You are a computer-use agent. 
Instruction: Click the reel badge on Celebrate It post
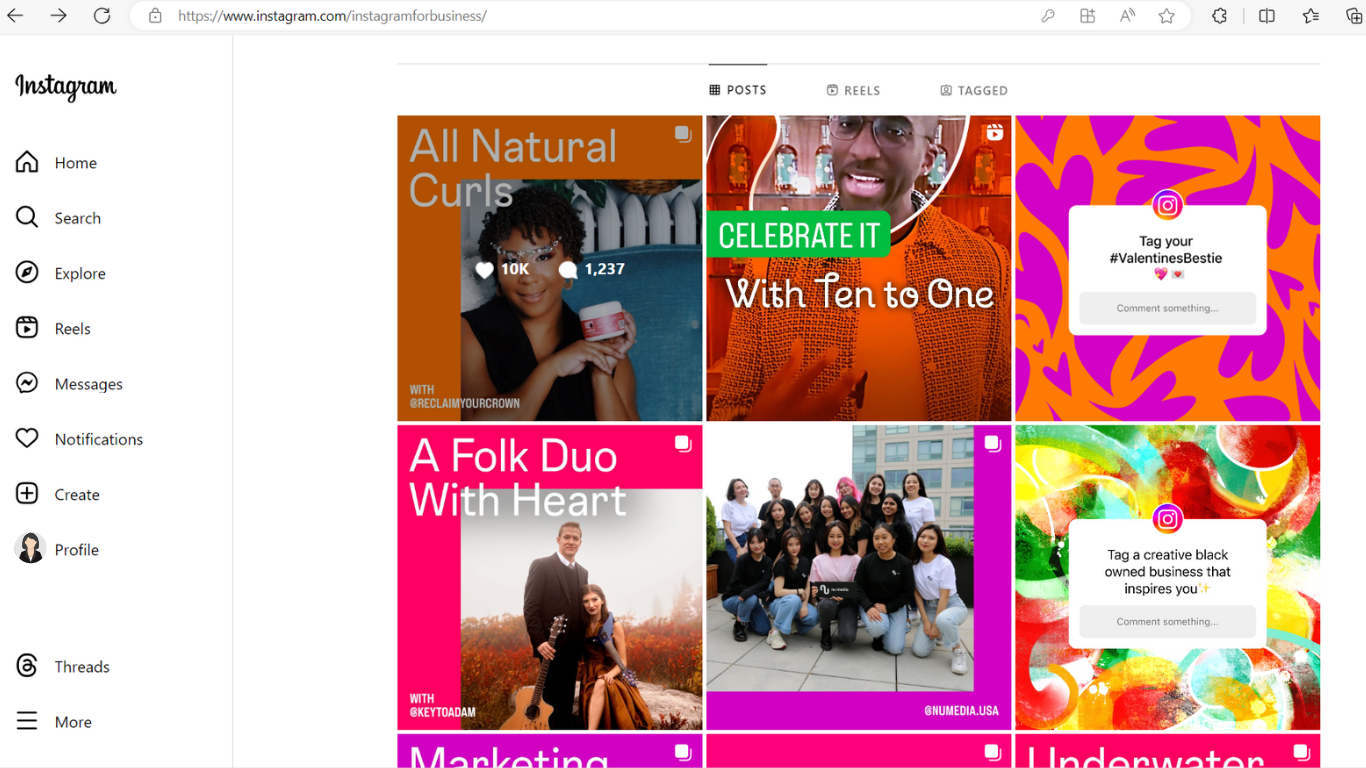(x=994, y=133)
